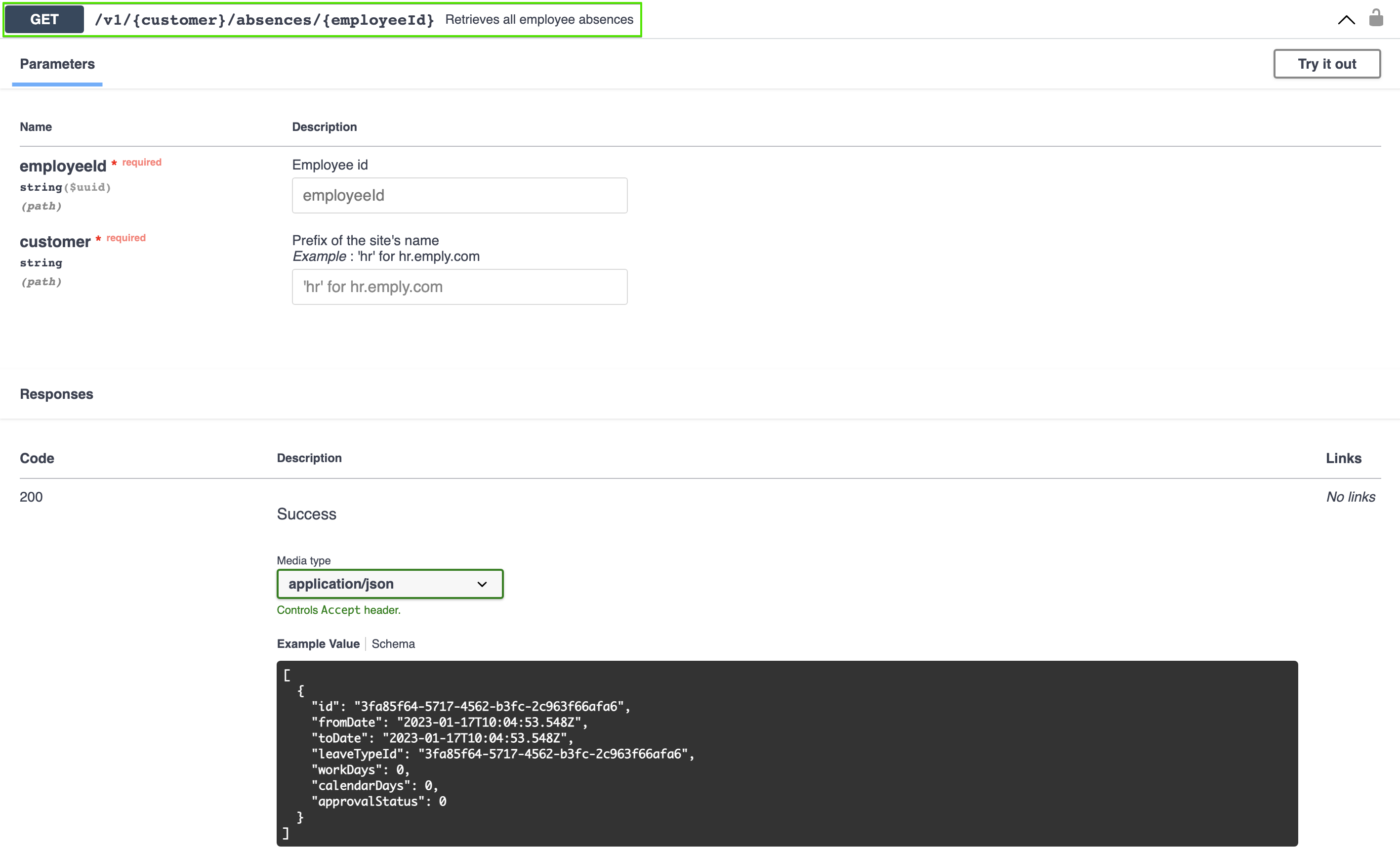Screen dimensions: 1400x853
Task: Open the application/json media type dropdown
Action: [390, 584]
